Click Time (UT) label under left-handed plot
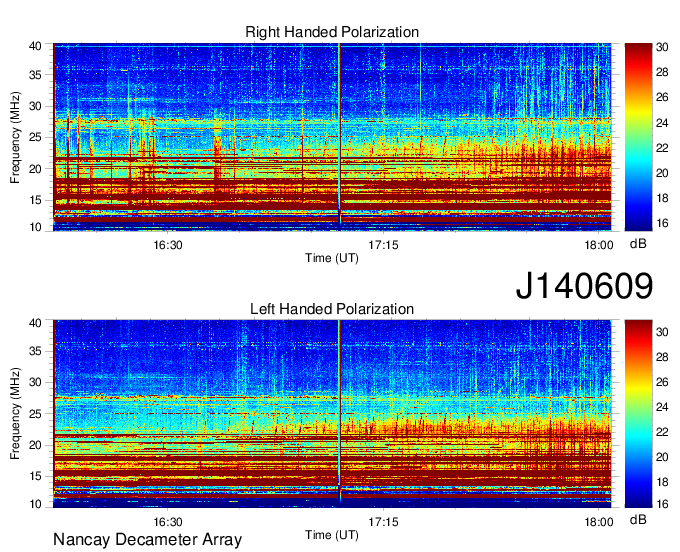Viewport: 680px width, 552px height. (x=332, y=535)
